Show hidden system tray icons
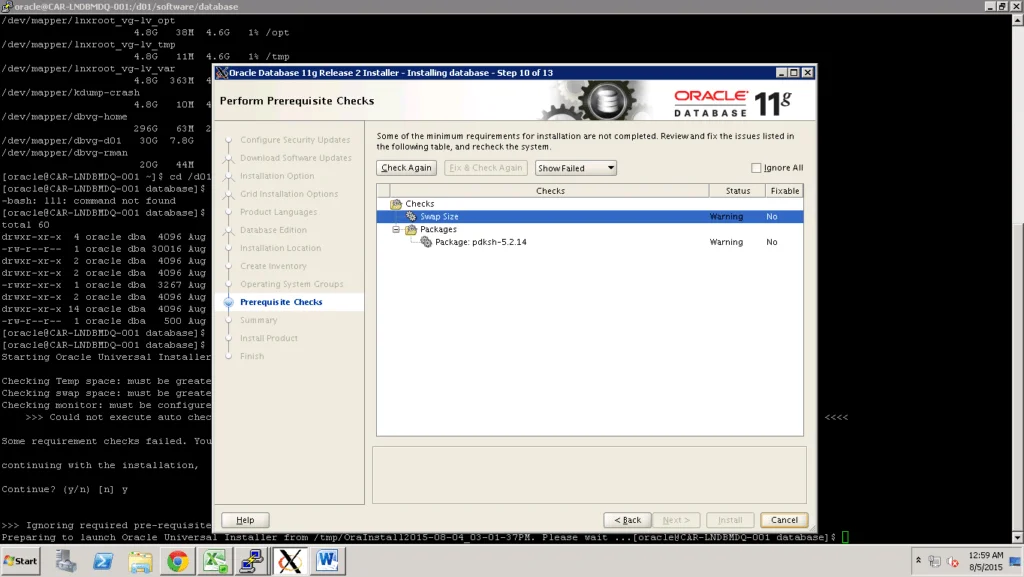1024x577 pixels. [918, 561]
